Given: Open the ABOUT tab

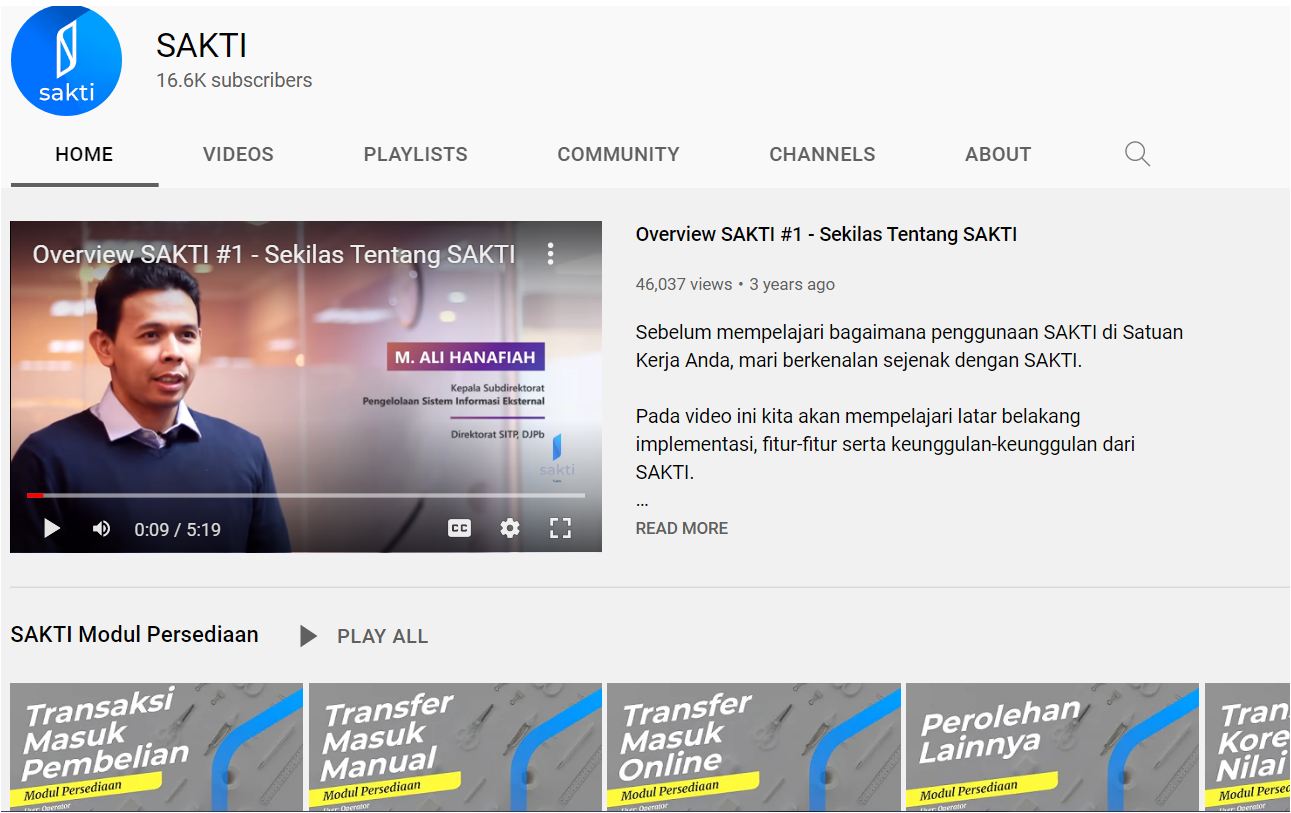Looking at the screenshot, I should tap(998, 154).
